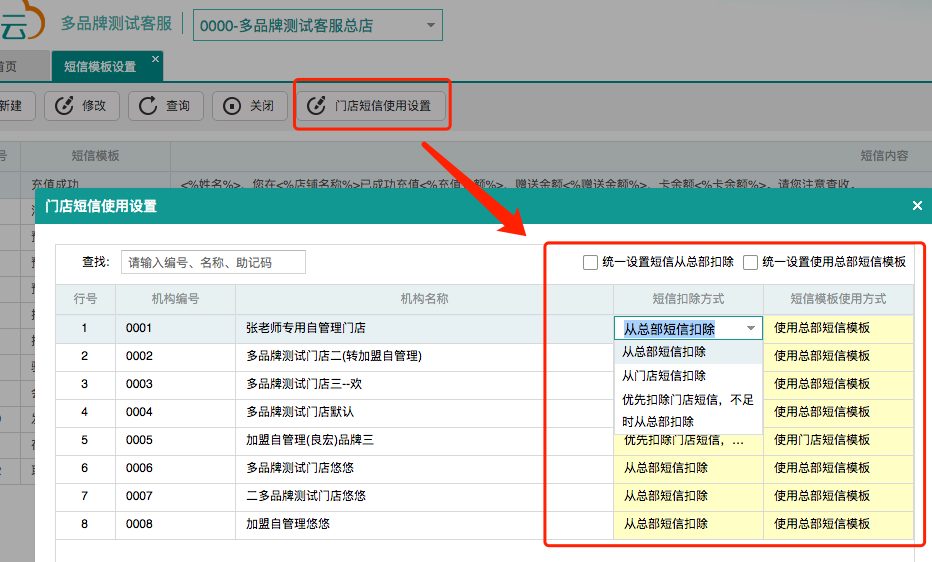Click the 查找 search input field
932x562 pixels.
[213, 262]
